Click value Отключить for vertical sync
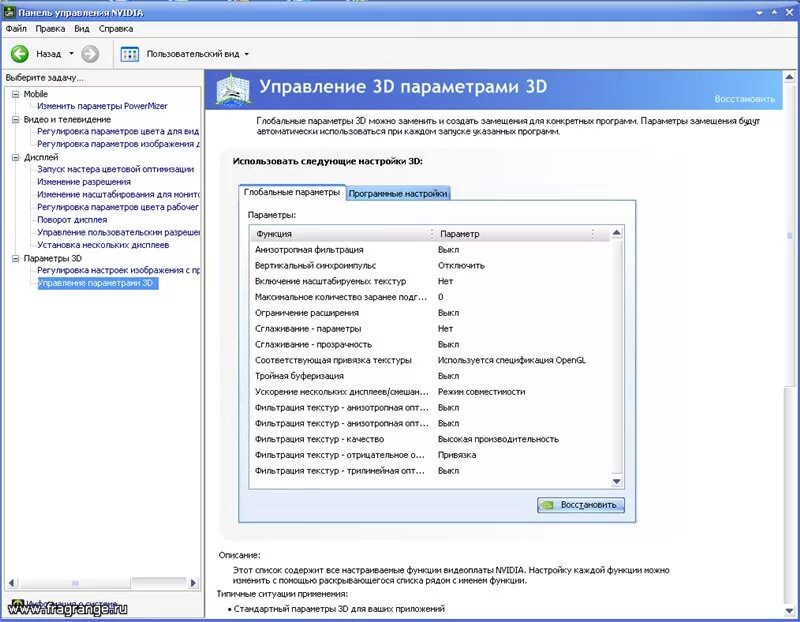 [461, 265]
